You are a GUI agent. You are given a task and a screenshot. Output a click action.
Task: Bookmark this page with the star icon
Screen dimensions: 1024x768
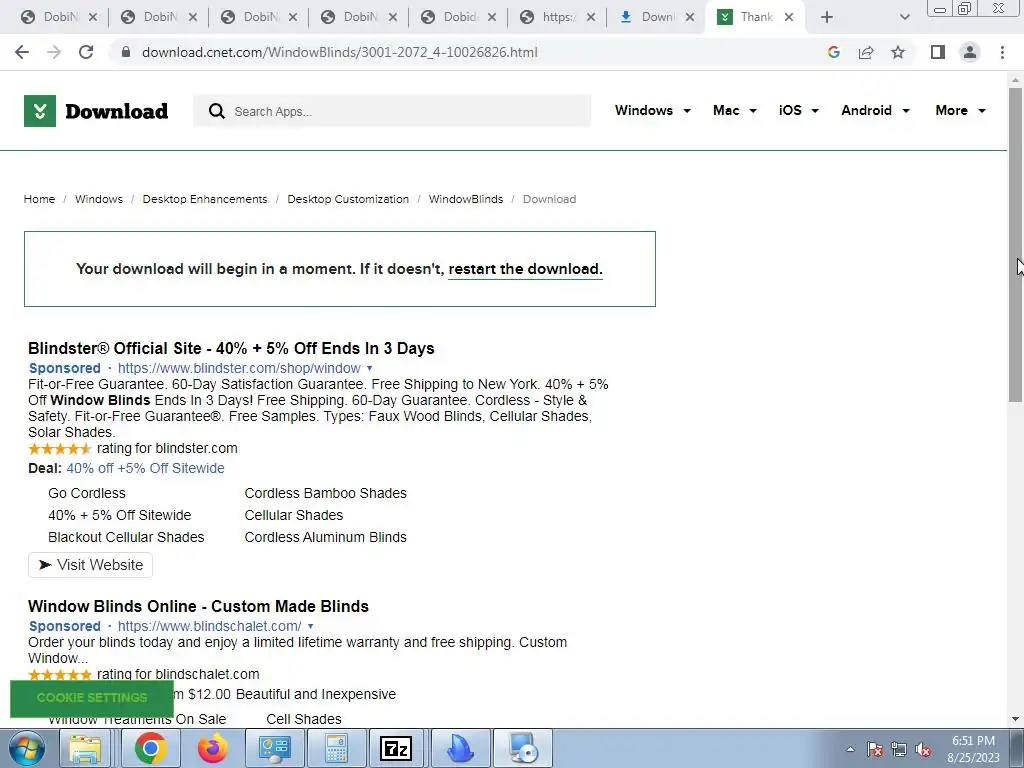coord(898,52)
